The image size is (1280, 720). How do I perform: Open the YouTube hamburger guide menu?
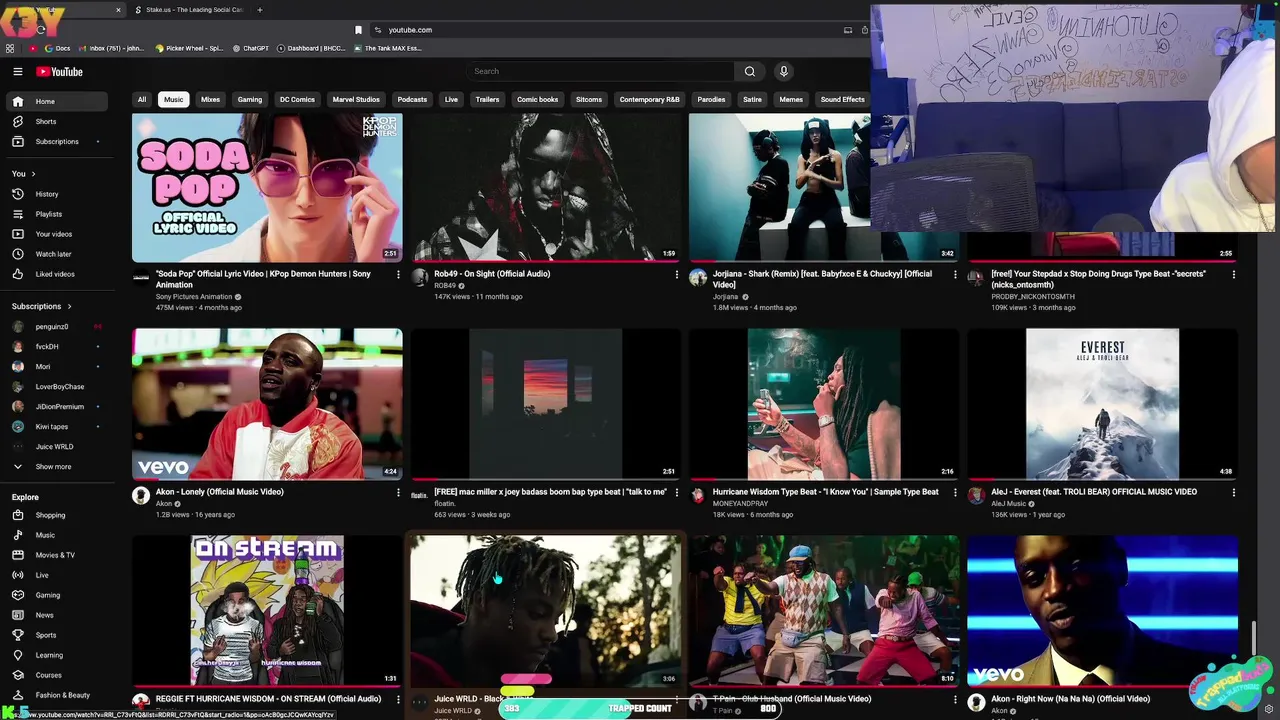coord(17,71)
